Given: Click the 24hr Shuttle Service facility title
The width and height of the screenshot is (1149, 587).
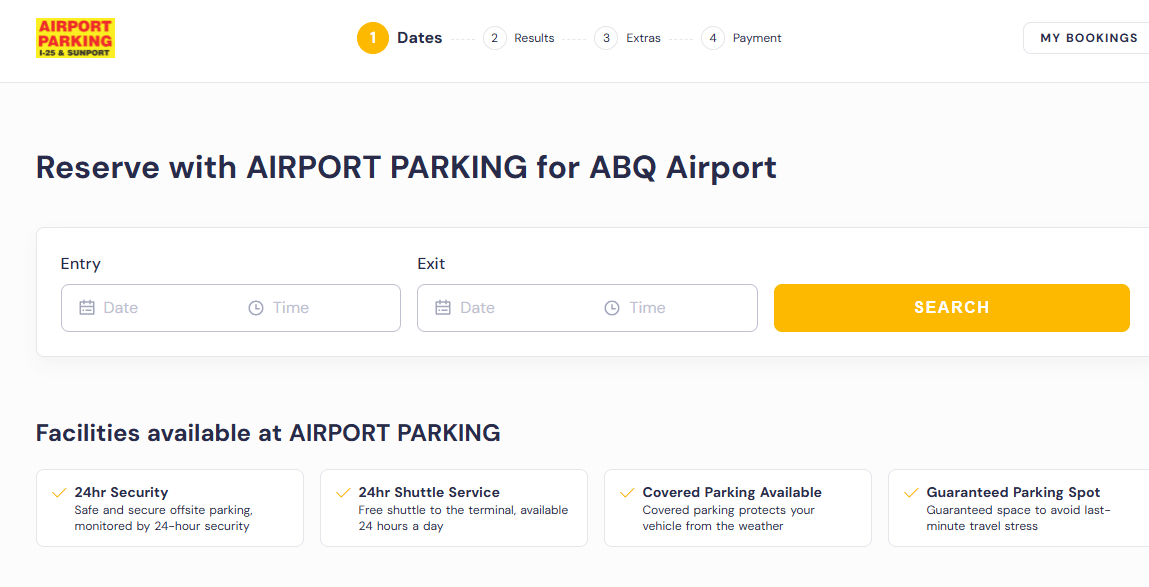Looking at the screenshot, I should click(x=429, y=492).
